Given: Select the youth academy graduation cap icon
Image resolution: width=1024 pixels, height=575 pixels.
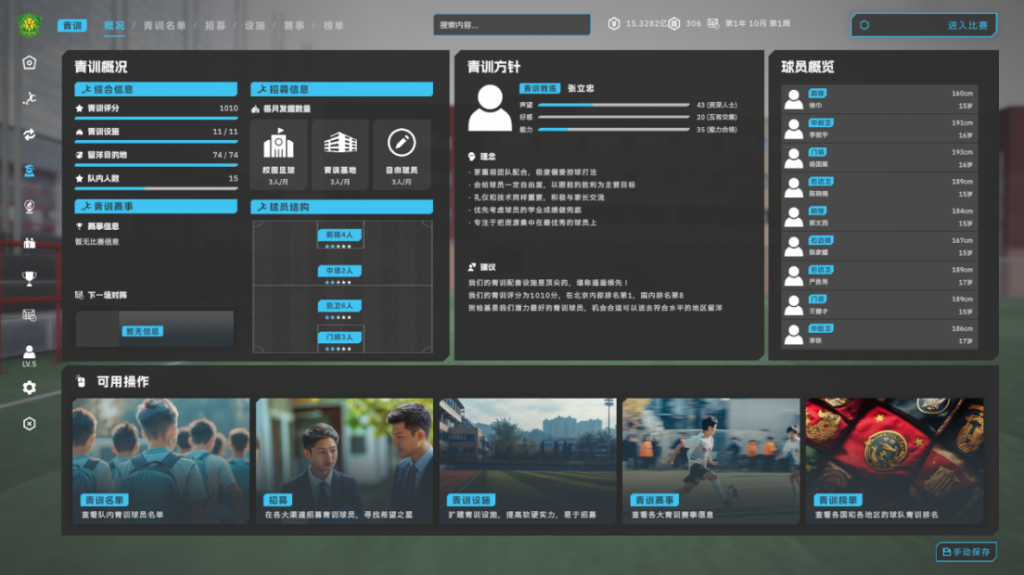Looking at the screenshot, I should tap(29, 171).
